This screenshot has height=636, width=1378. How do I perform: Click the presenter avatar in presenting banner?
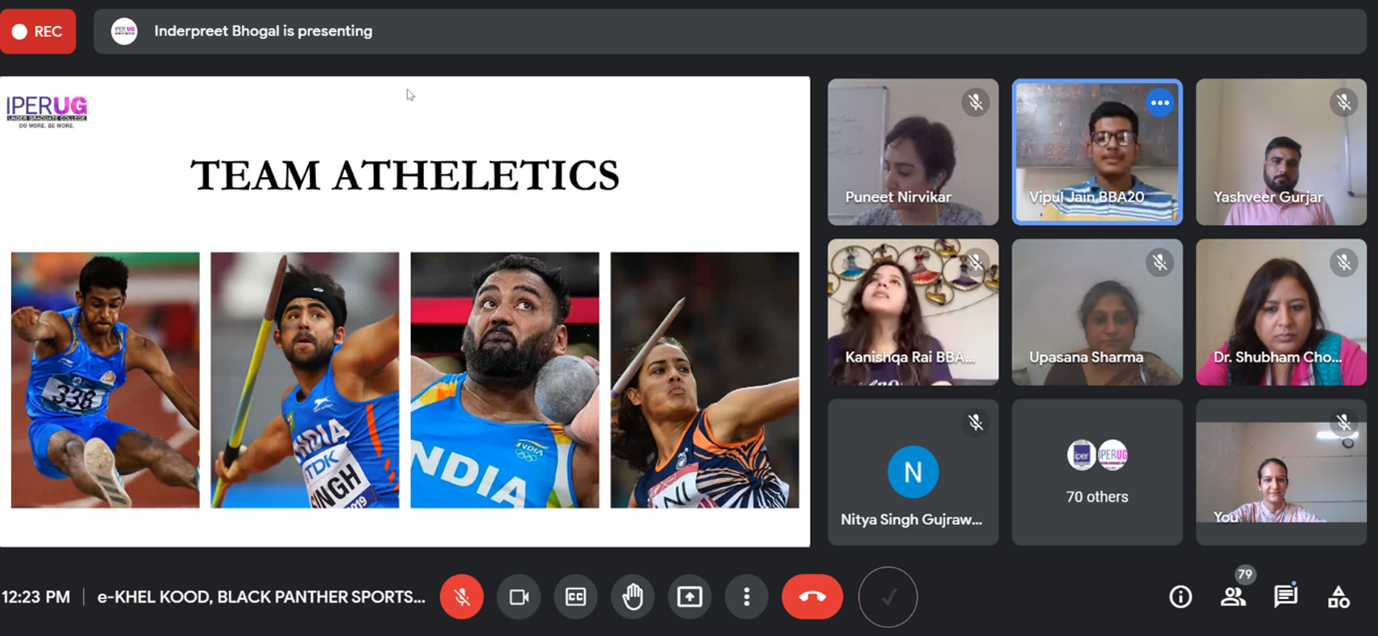pyautogui.click(x=124, y=31)
